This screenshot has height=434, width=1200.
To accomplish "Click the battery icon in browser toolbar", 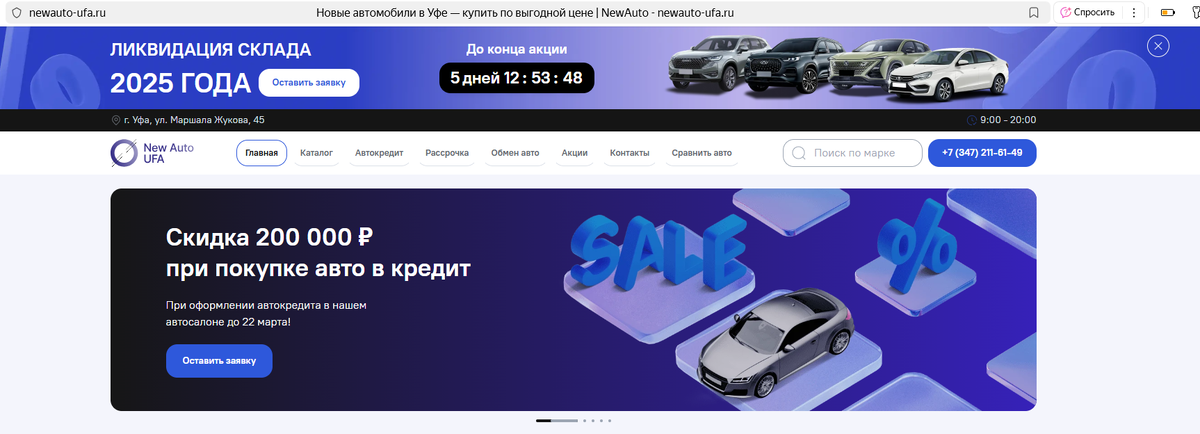I will (x=1167, y=13).
